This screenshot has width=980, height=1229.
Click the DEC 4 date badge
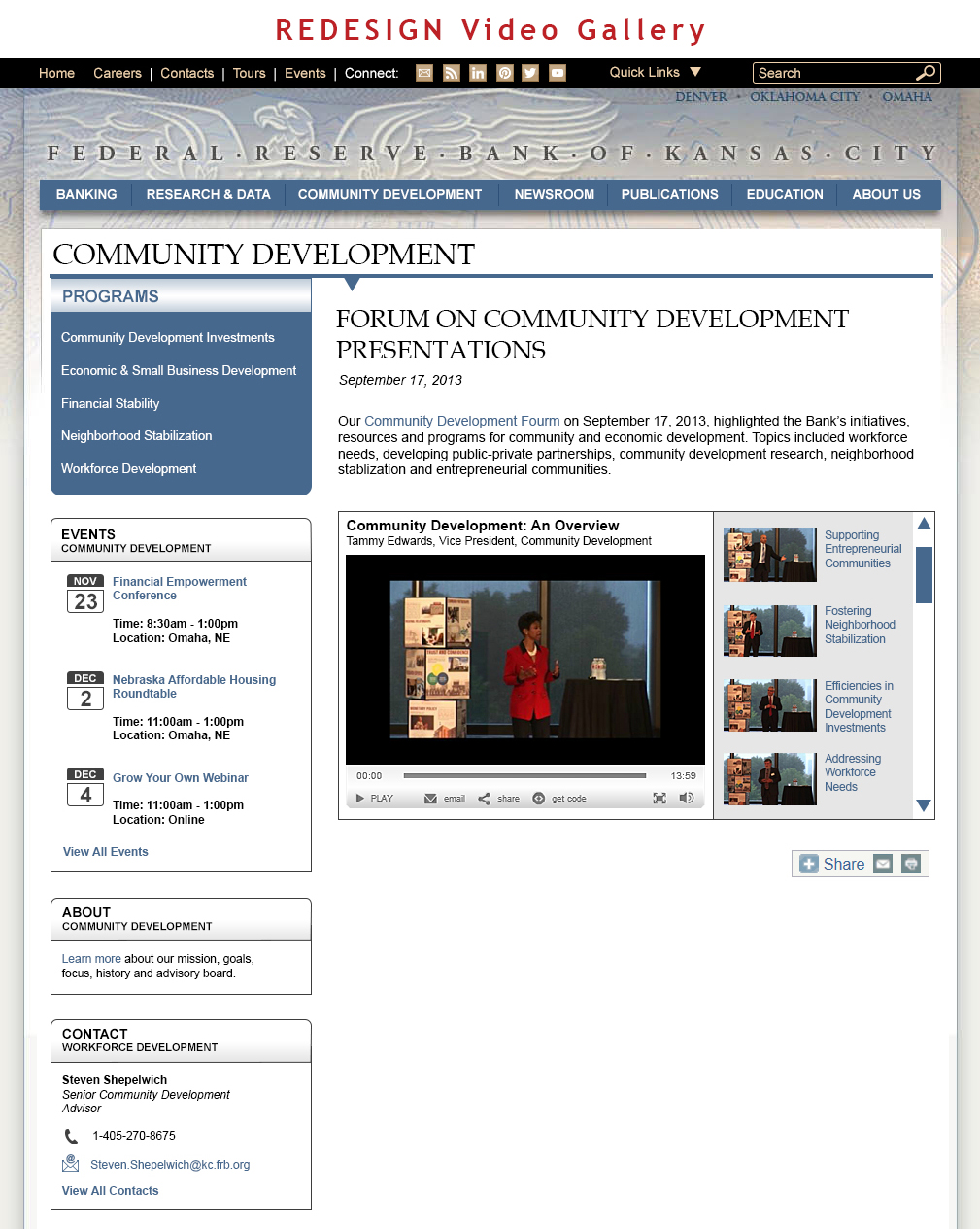point(85,787)
